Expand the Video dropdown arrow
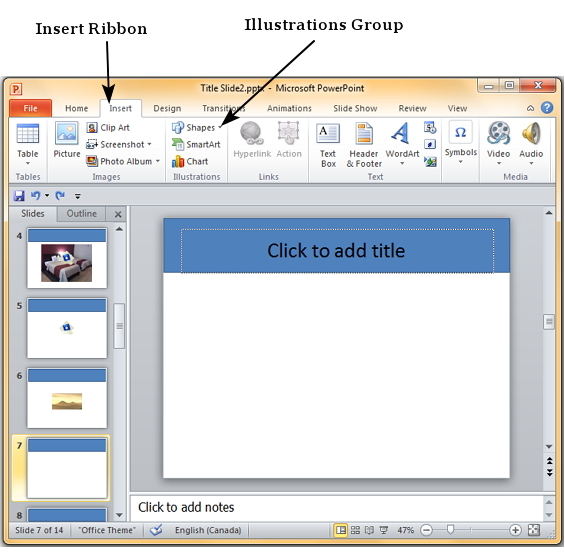 point(499,163)
